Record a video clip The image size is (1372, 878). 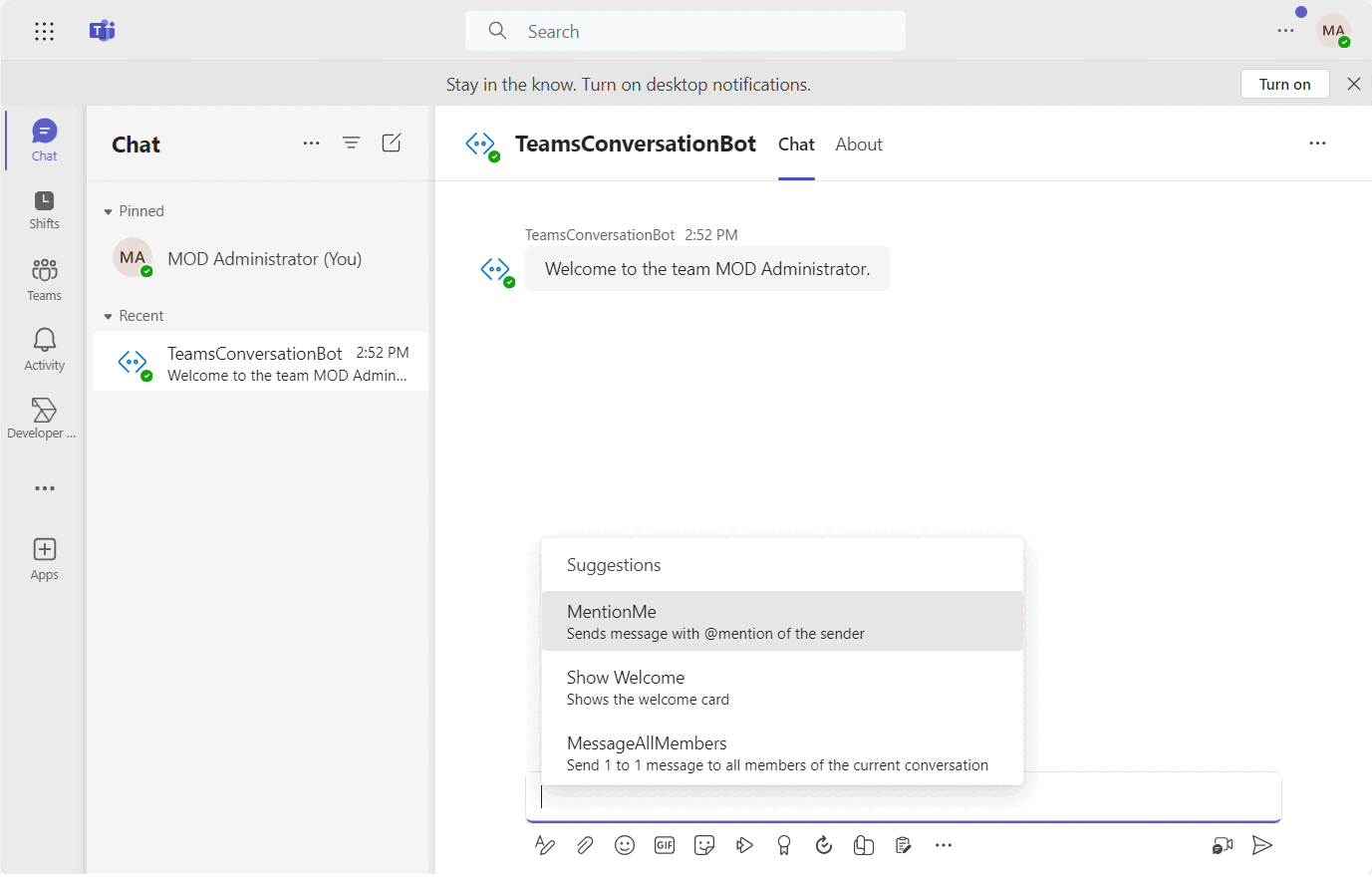tap(1223, 845)
